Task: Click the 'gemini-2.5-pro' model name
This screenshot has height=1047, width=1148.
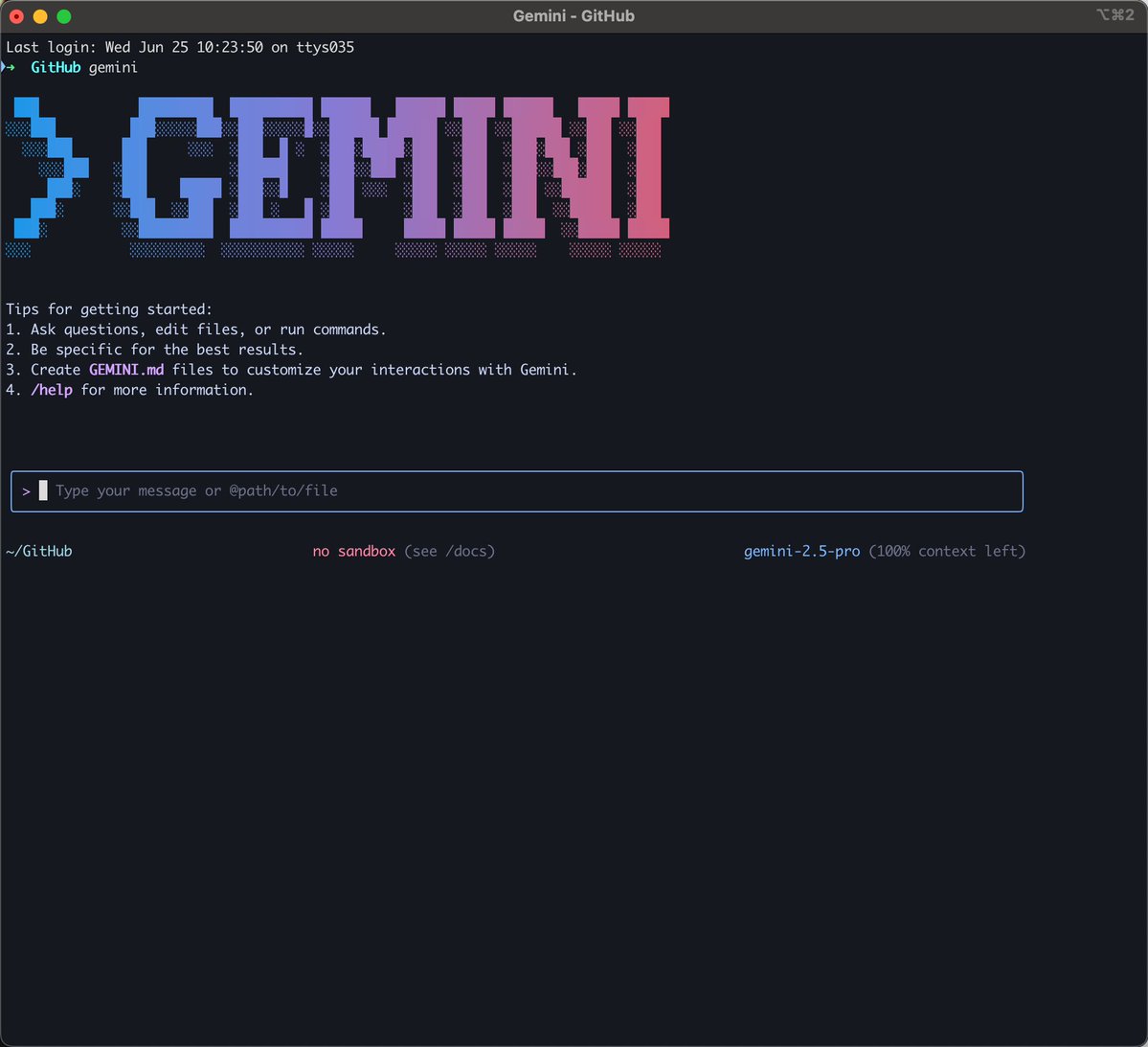Action: (x=801, y=551)
